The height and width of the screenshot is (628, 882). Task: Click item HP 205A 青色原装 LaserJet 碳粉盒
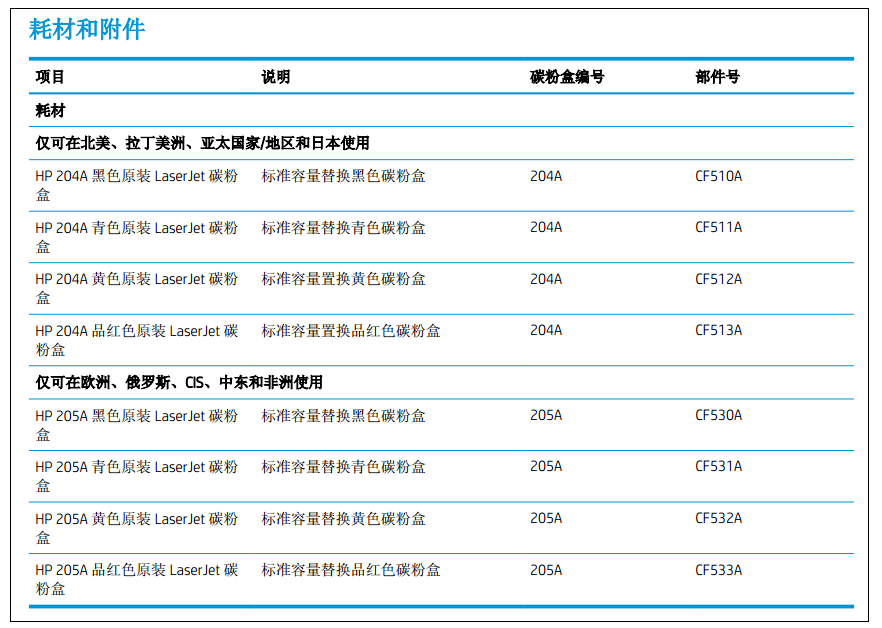click(137, 476)
